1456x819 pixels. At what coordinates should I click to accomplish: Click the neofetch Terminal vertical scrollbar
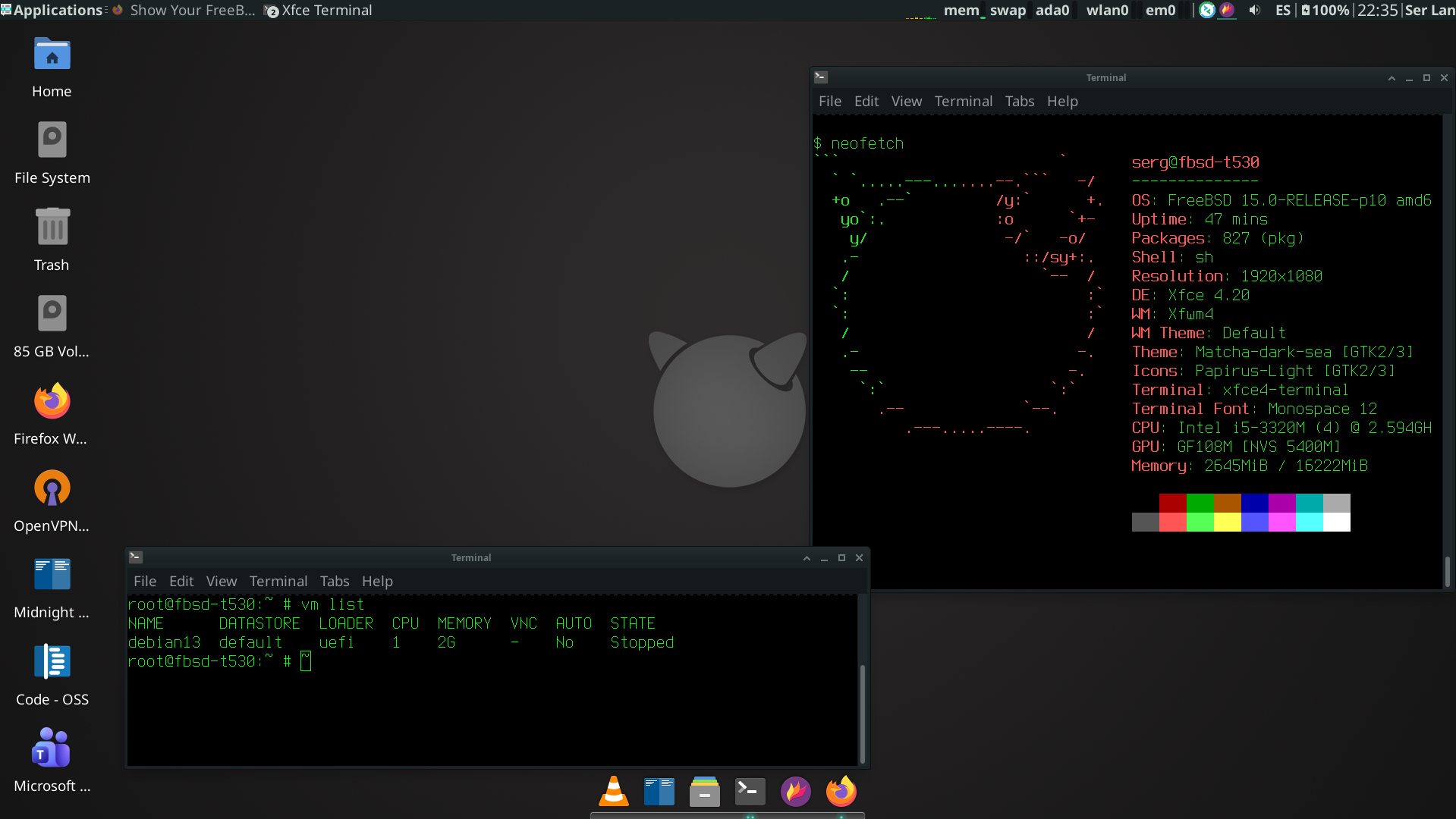(x=1447, y=571)
